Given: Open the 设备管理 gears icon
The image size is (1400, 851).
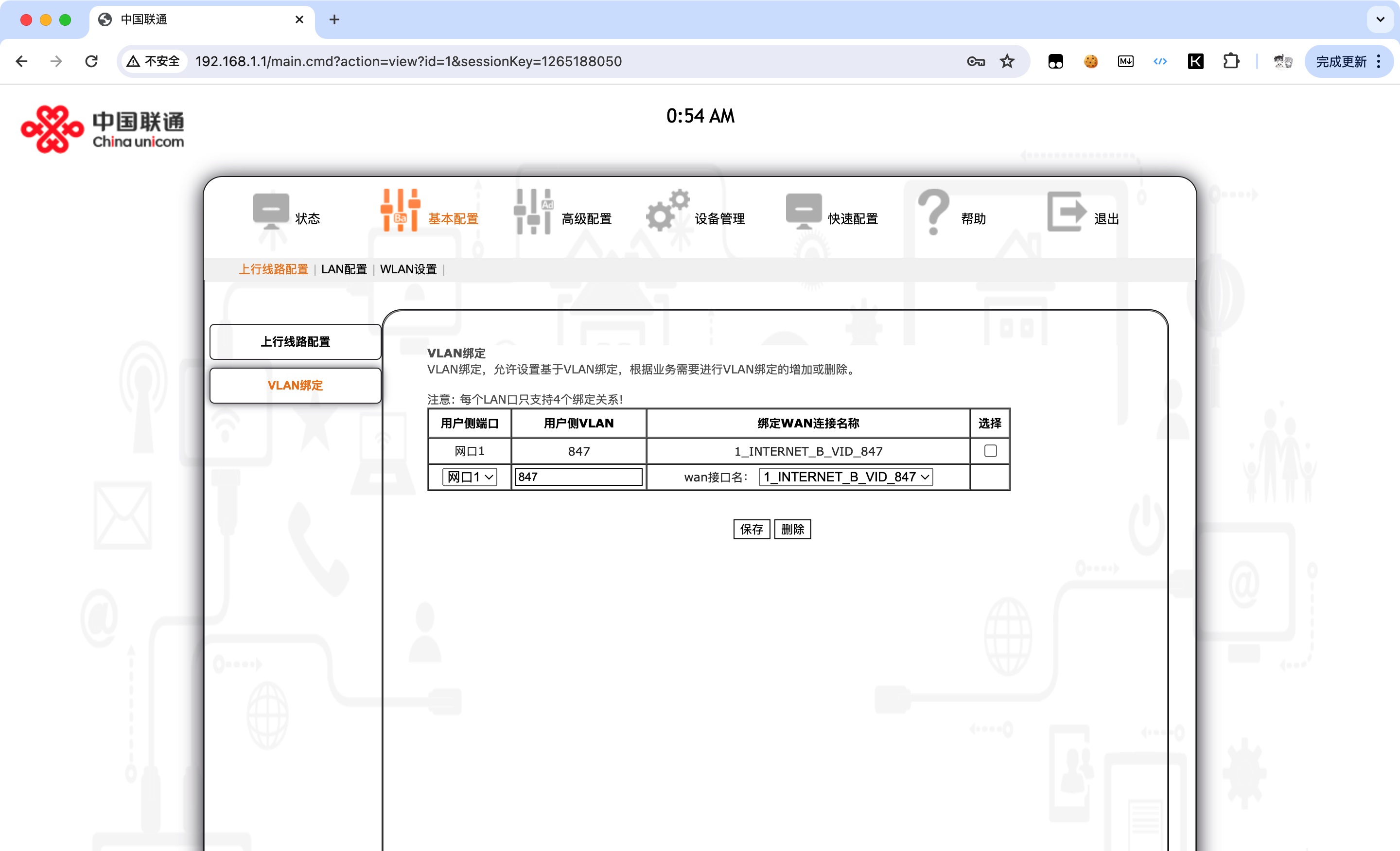Looking at the screenshot, I should point(667,211).
